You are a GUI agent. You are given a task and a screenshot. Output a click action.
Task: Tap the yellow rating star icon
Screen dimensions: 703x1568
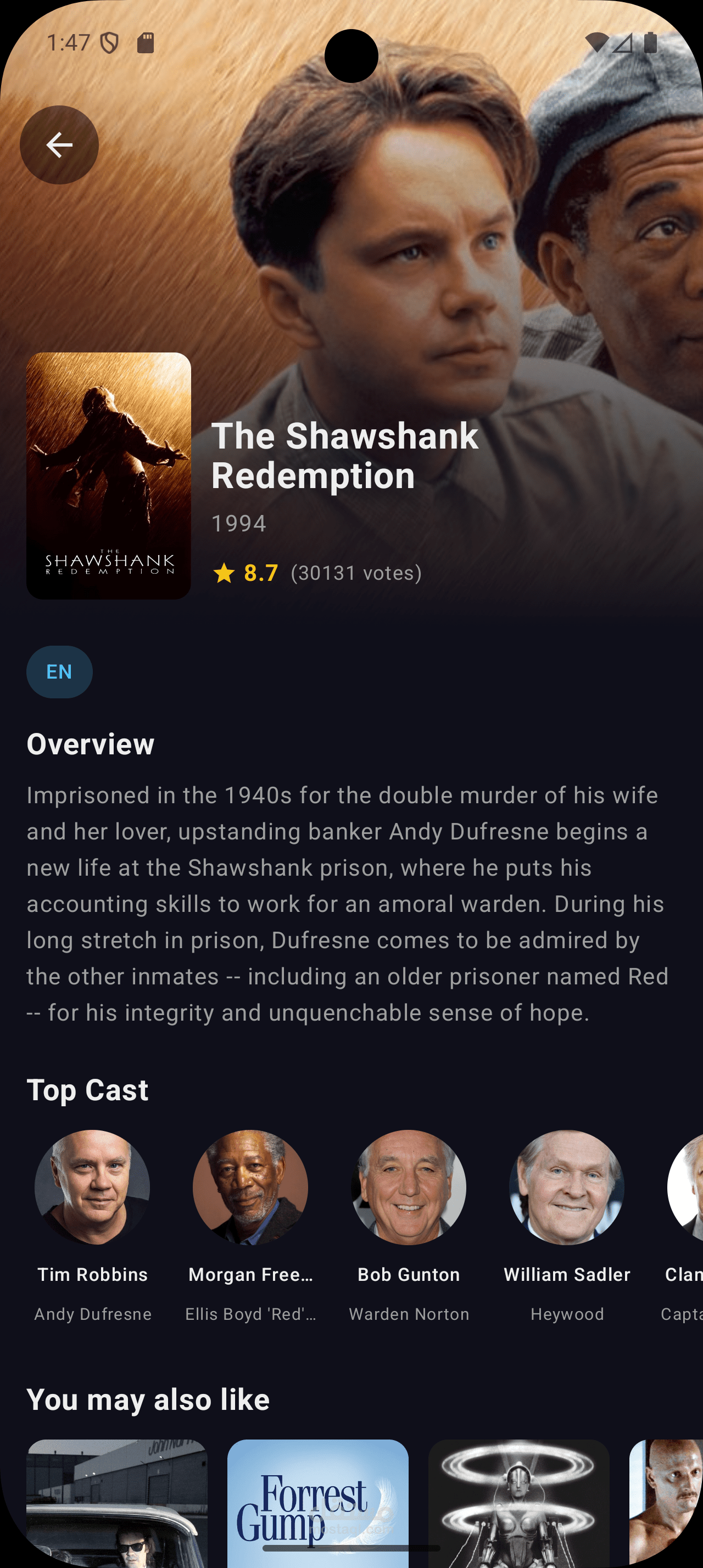(224, 573)
